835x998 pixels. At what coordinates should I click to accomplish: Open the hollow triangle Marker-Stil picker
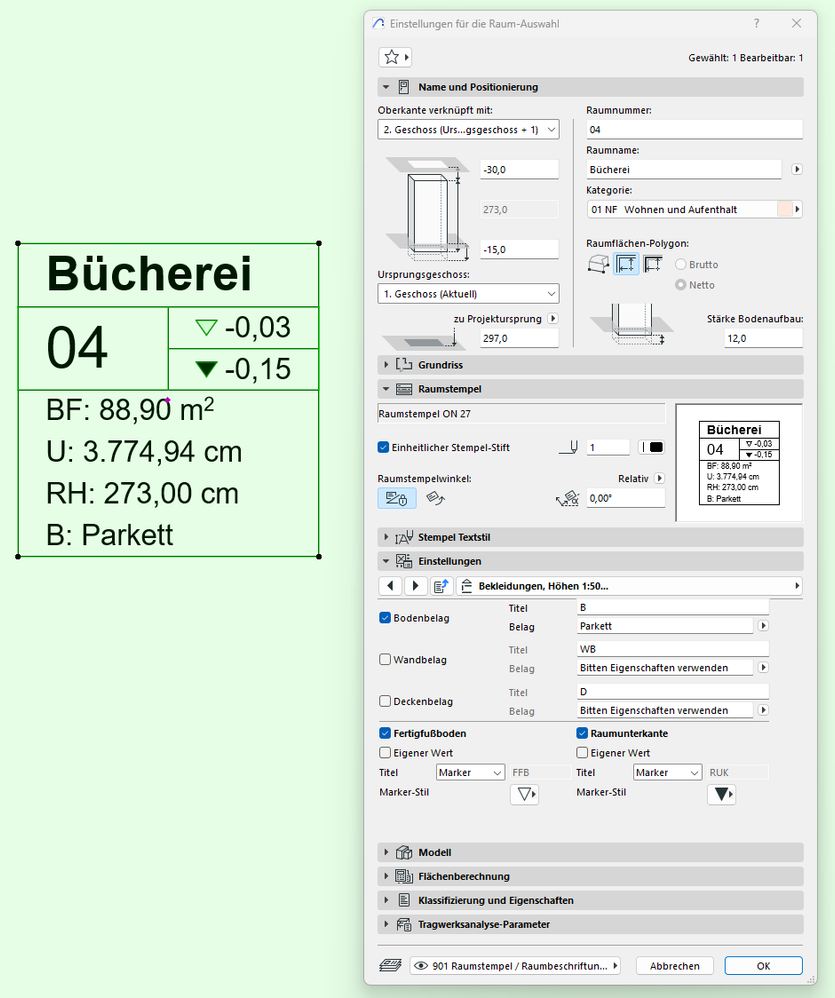pyautogui.click(x=525, y=794)
